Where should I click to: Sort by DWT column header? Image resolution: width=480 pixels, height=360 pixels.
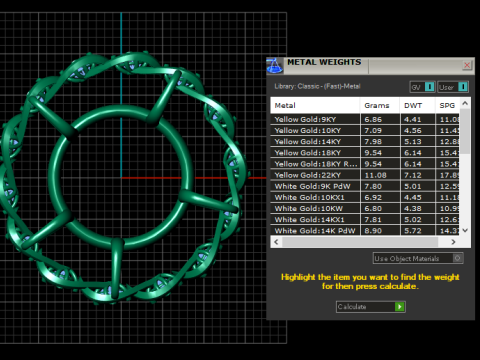pyautogui.click(x=417, y=105)
